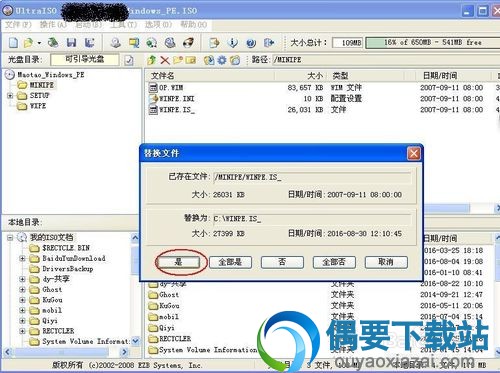Screen dimensions: 500x373
Task: Click the Open CD/DVD disc toolbar icon
Action: pos(53,43)
